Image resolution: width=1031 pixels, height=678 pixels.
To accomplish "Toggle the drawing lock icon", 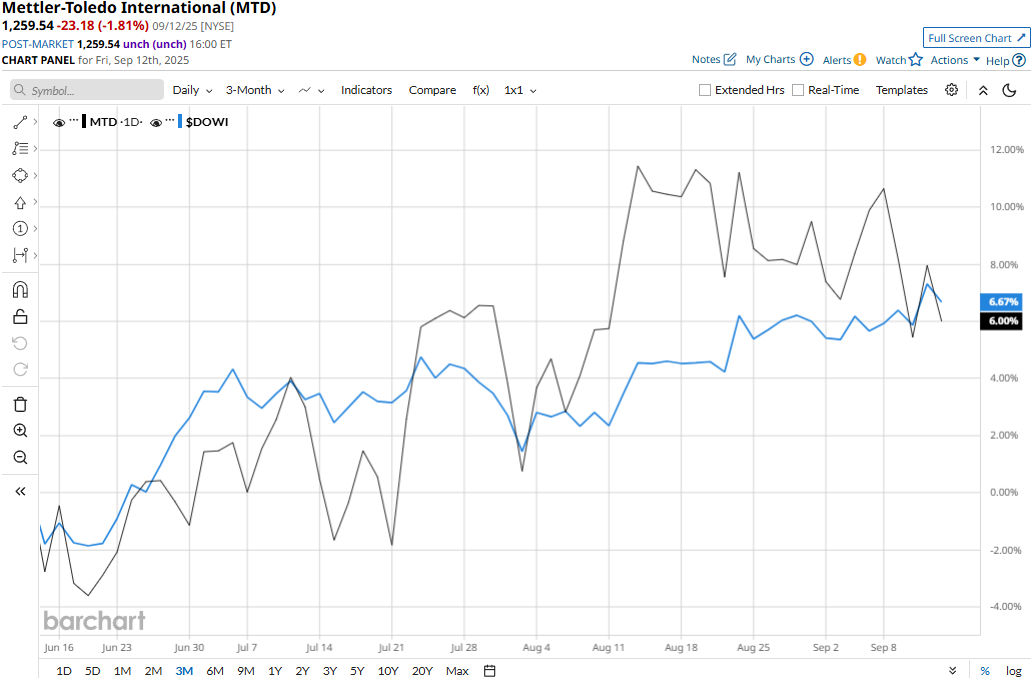I will (x=20, y=317).
